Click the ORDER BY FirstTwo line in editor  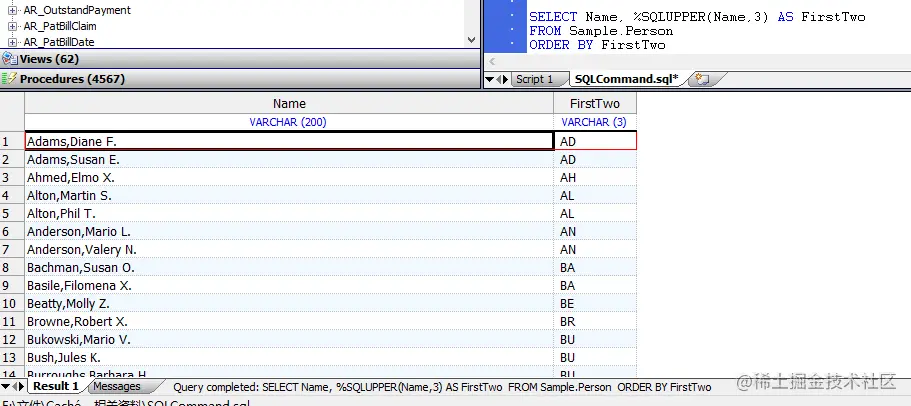pyautogui.click(x=597, y=45)
